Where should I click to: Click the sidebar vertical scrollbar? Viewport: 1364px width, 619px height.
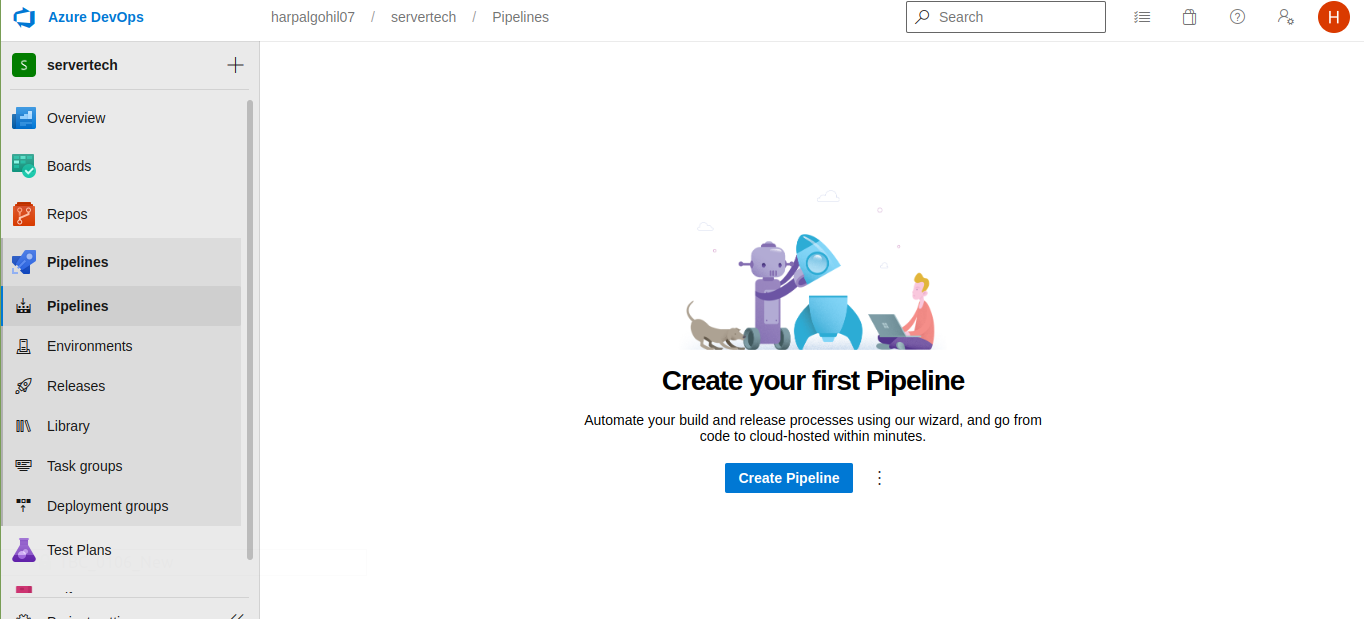[x=250, y=330]
